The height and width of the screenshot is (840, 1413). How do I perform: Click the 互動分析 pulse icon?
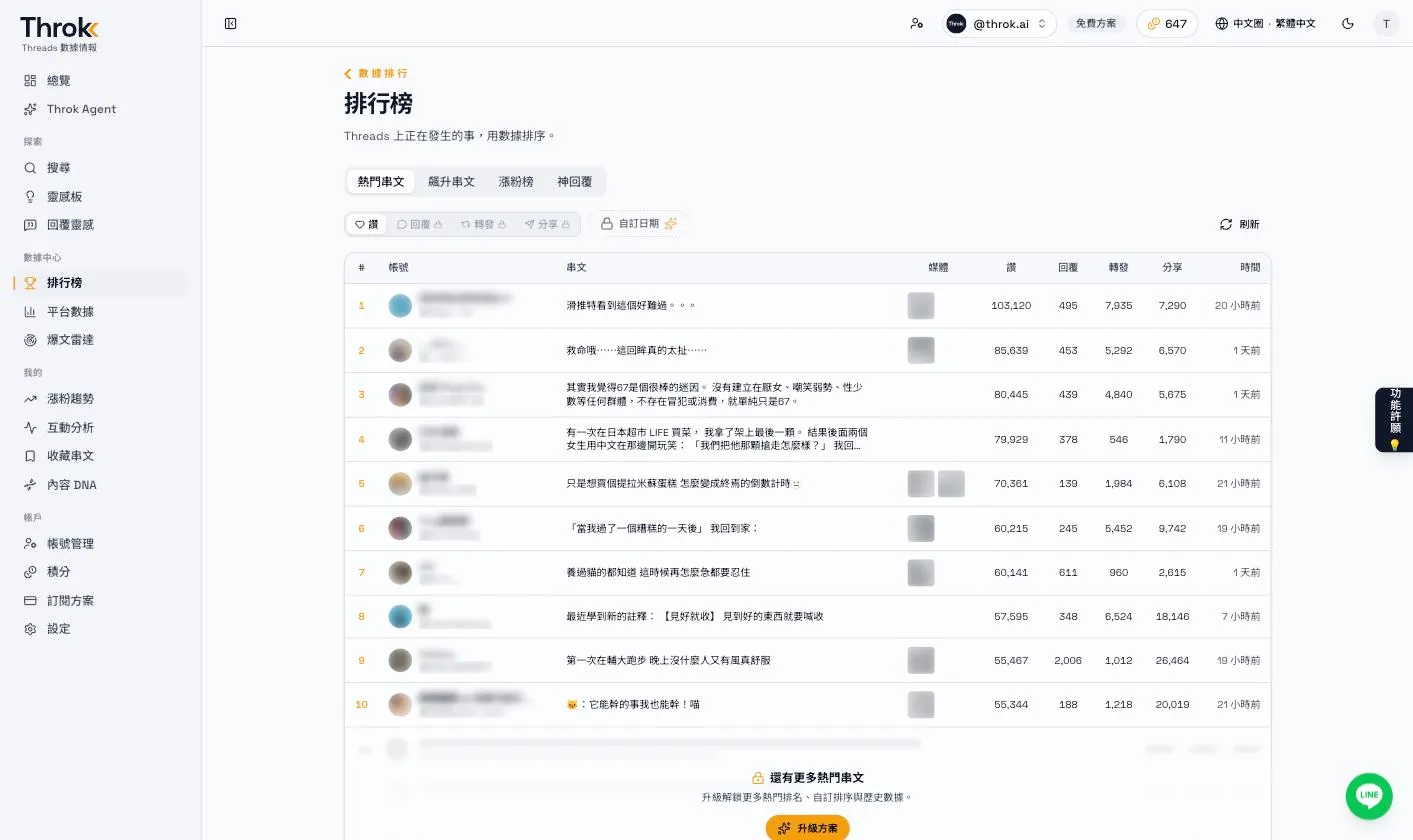[30, 427]
